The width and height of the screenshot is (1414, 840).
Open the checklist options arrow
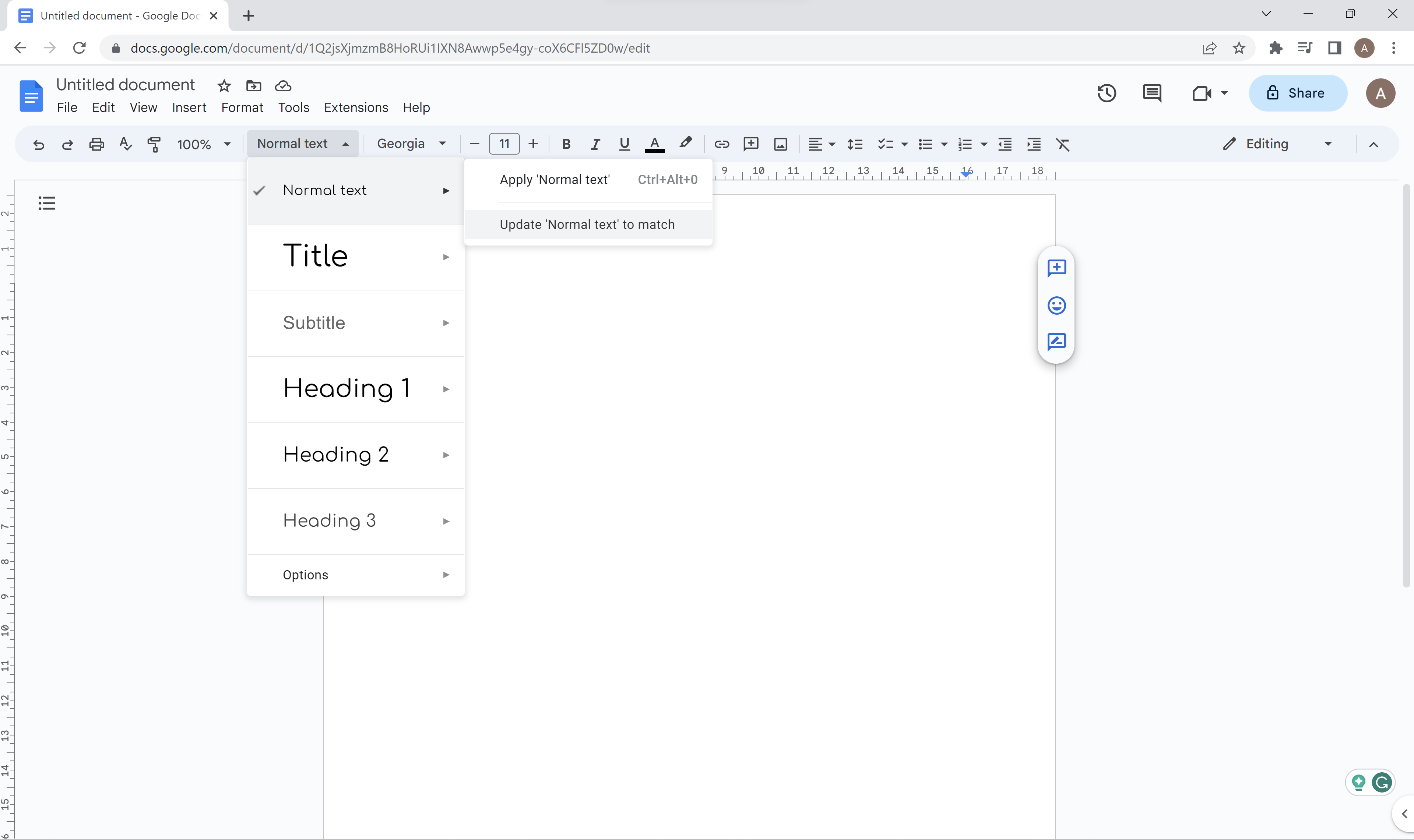click(904, 145)
